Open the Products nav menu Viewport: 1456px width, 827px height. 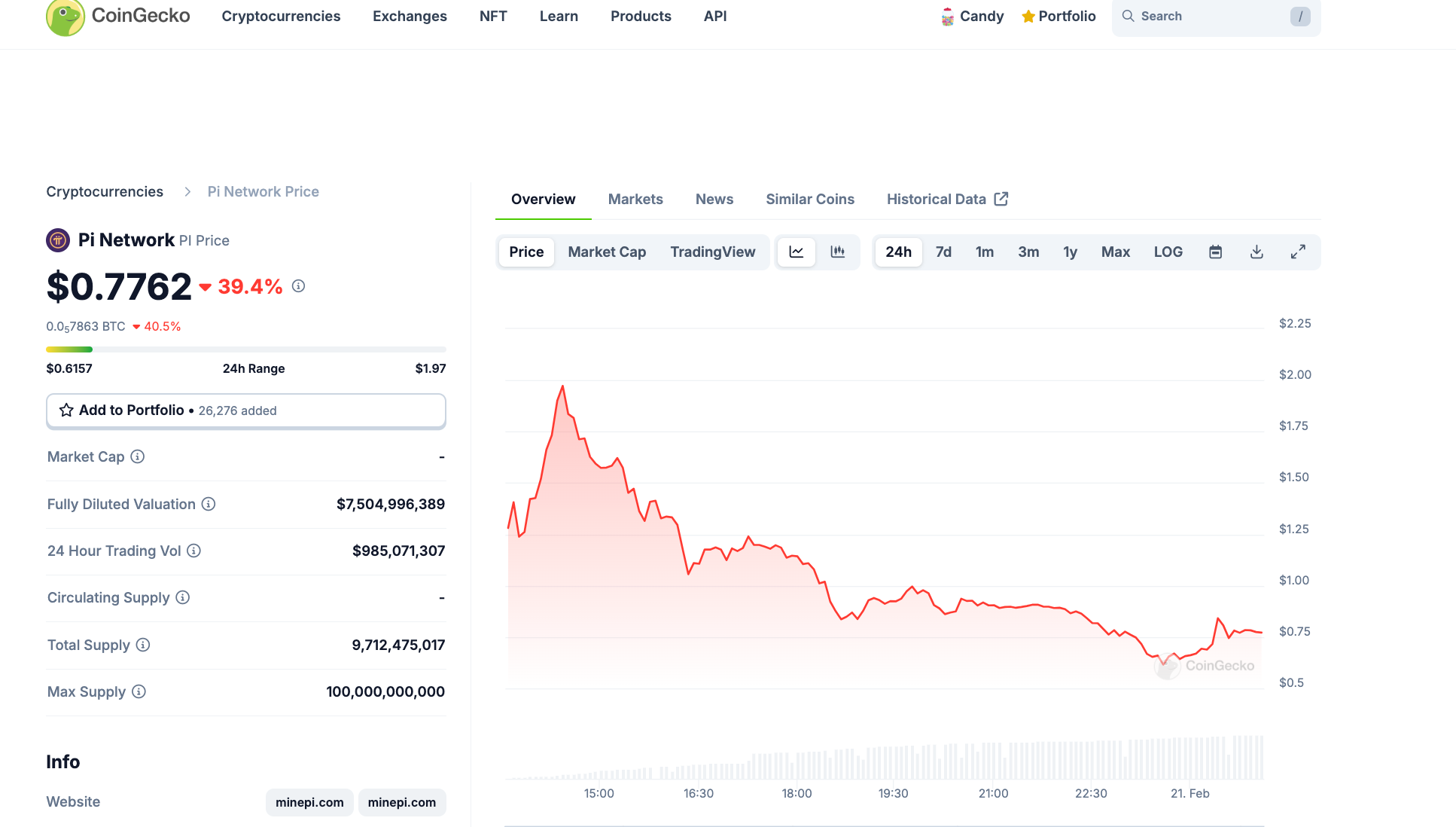pyautogui.click(x=641, y=17)
